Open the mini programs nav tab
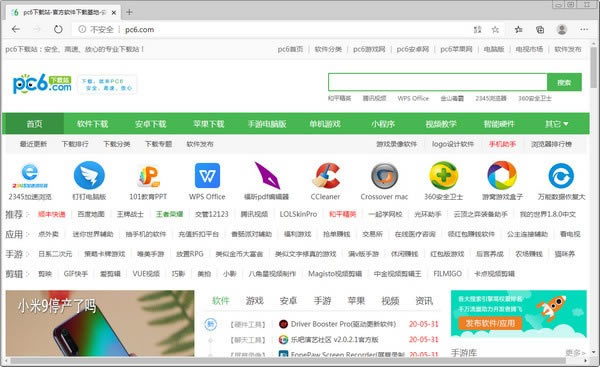 (383, 124)
